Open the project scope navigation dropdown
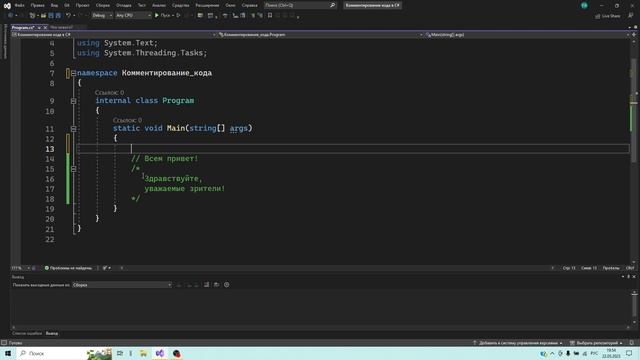Viewport: 640px width, 360px height. [x=114, y=35]
